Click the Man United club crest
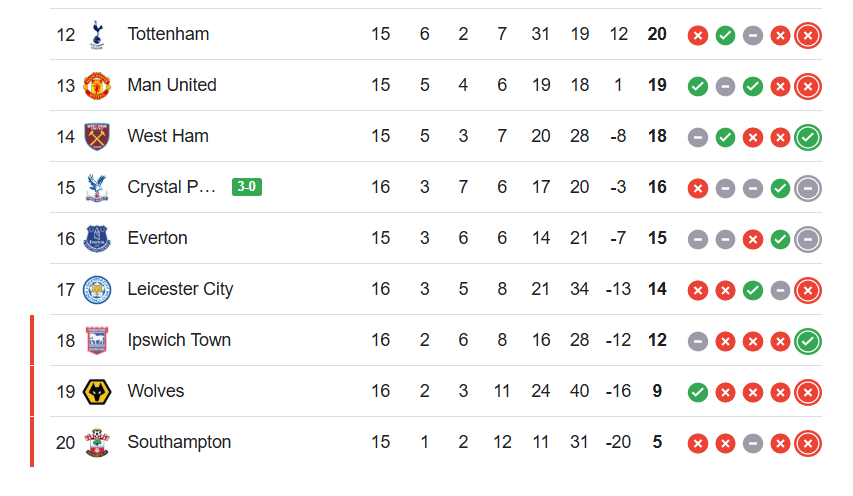Image resolution: width=853 pixels, height=496 pixels. pyautogui.click(x=97, y=85)
